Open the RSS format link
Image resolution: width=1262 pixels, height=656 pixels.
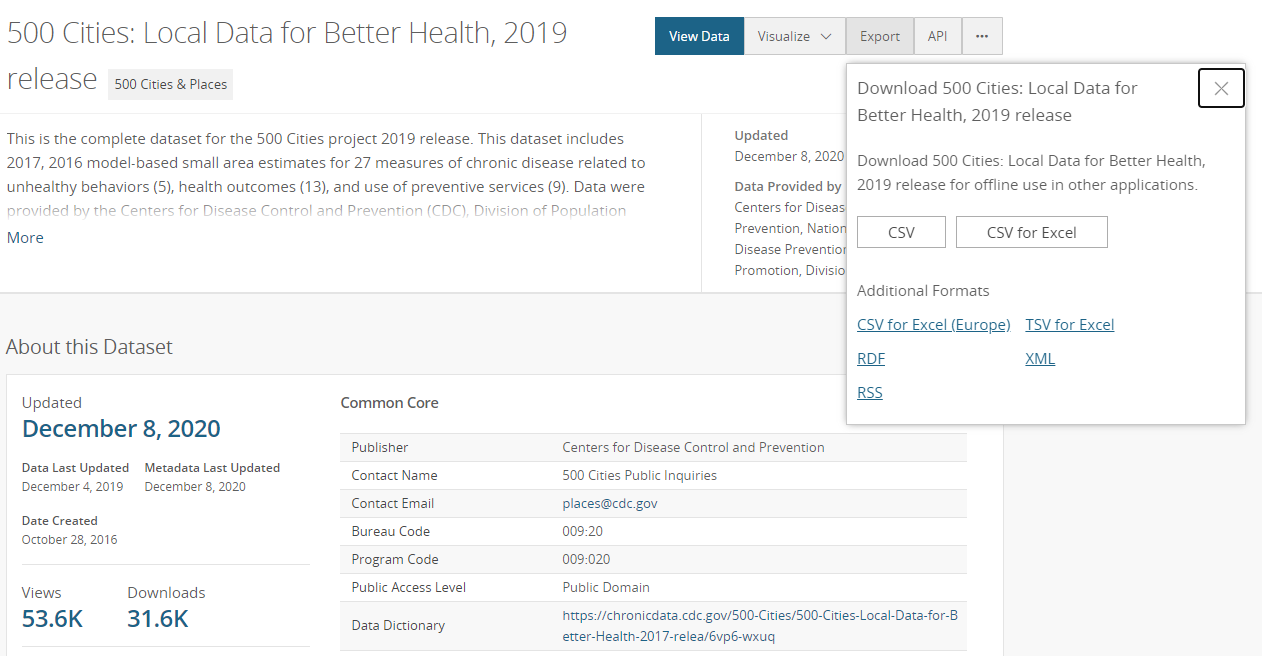[870, 393]
